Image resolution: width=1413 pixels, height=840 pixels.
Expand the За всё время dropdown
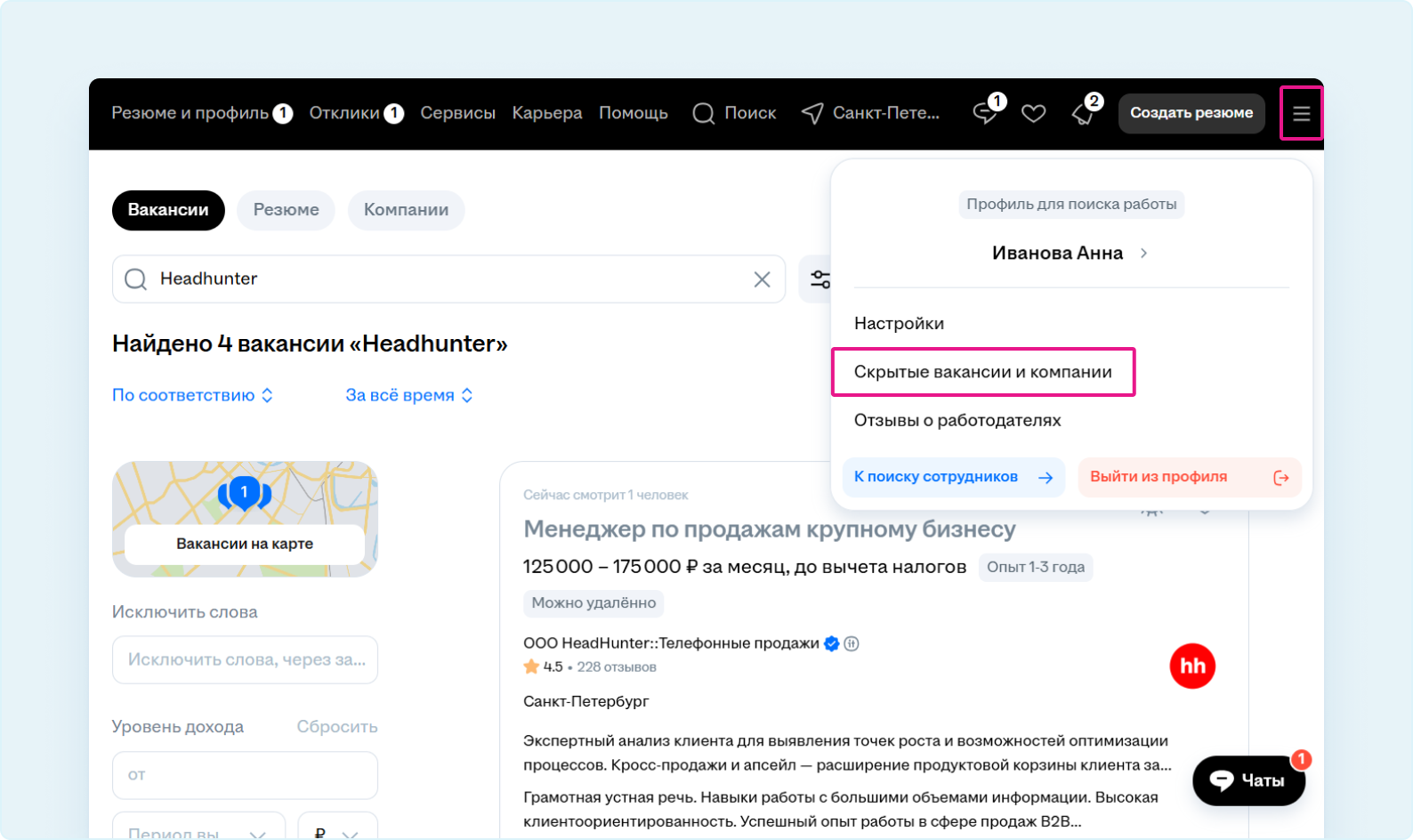tap(409, 395)
